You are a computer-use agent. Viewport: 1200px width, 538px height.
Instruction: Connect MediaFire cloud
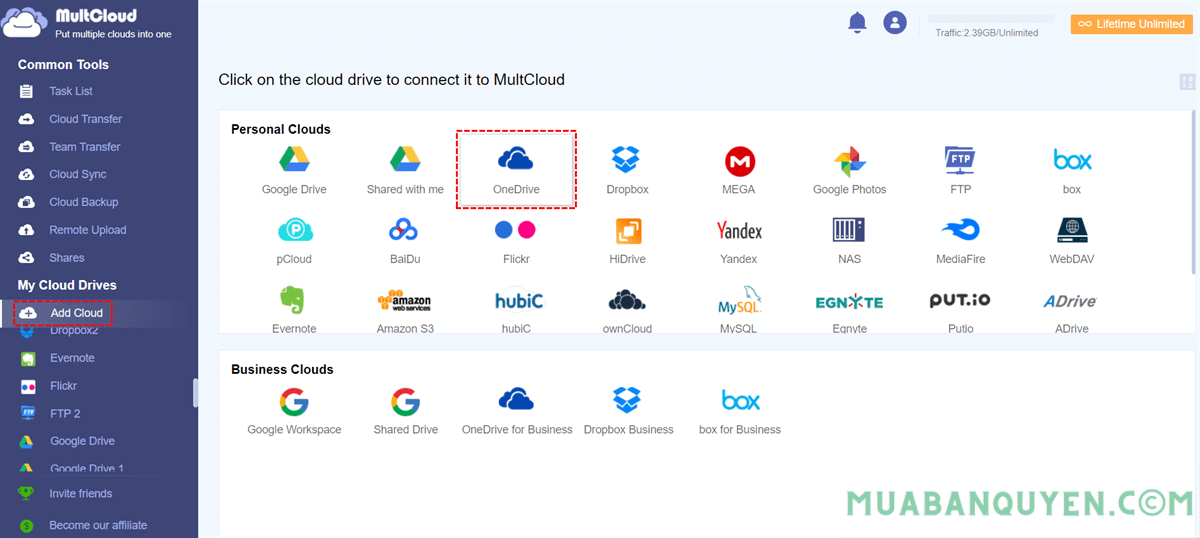[960, 231]
